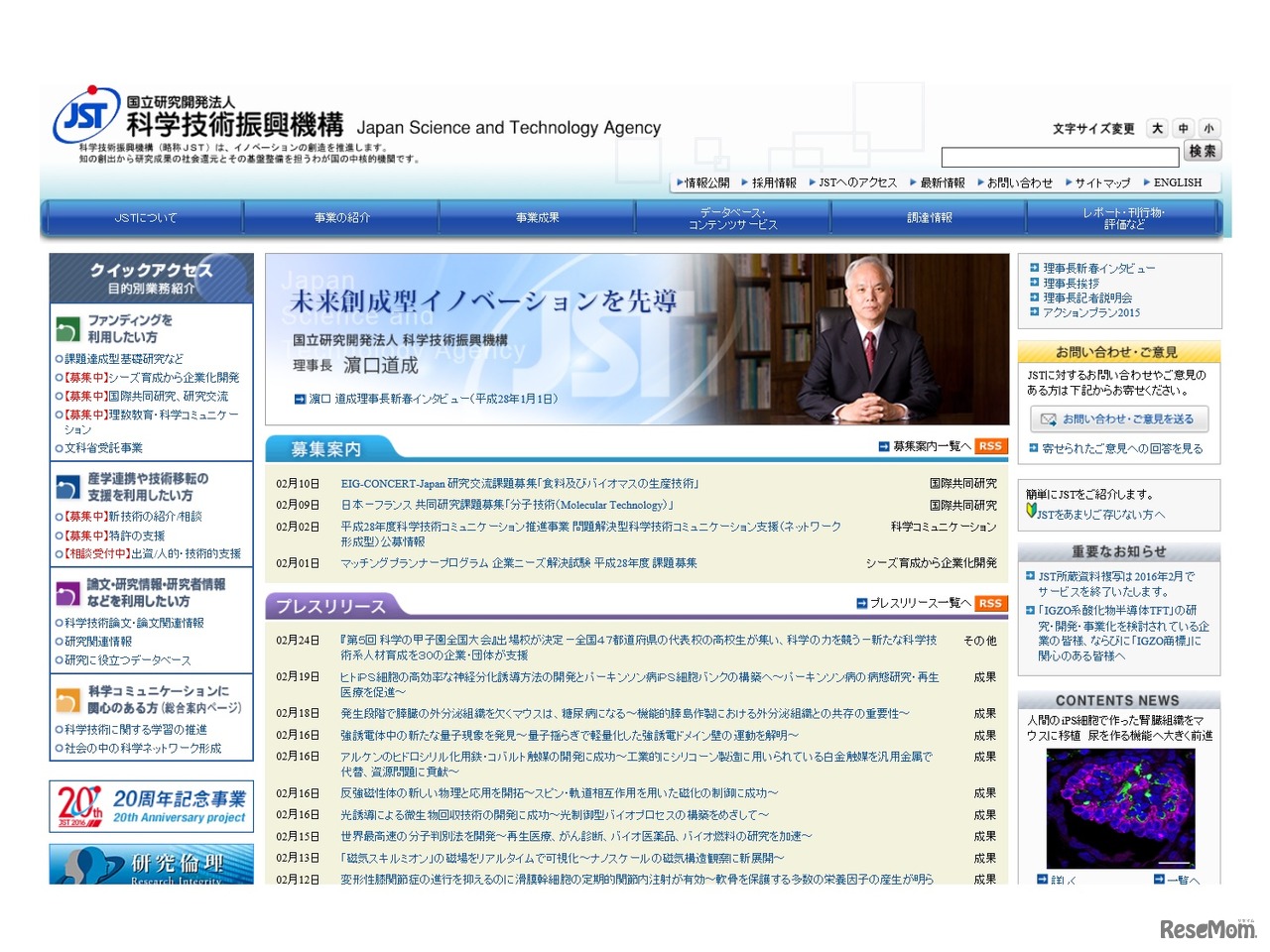Image resolution: width=1270 pixels, height=952 pixels.
Task: Click the 検索 search button
Action: (1202, 151)
